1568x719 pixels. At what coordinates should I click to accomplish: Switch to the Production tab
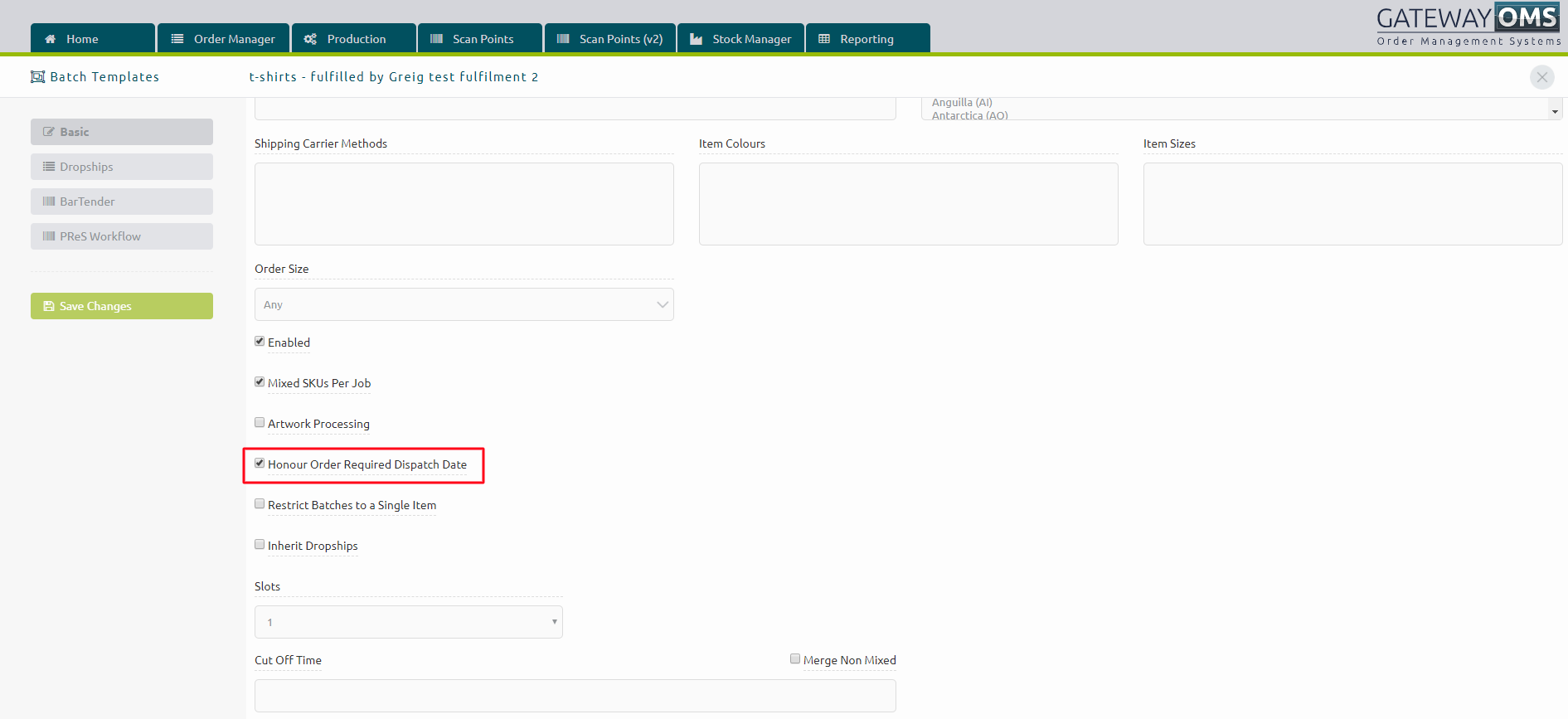point(354,38)
